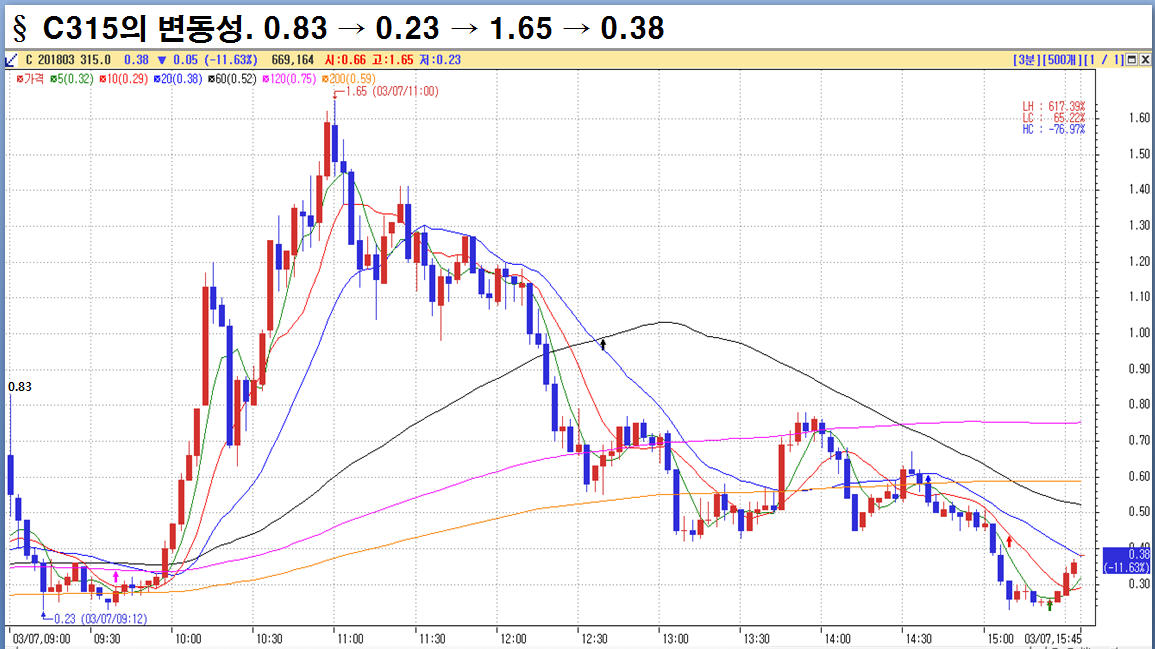Open the [1 / 1] page selector
Screen dimensions: 1155x649
coord(1103,59)
